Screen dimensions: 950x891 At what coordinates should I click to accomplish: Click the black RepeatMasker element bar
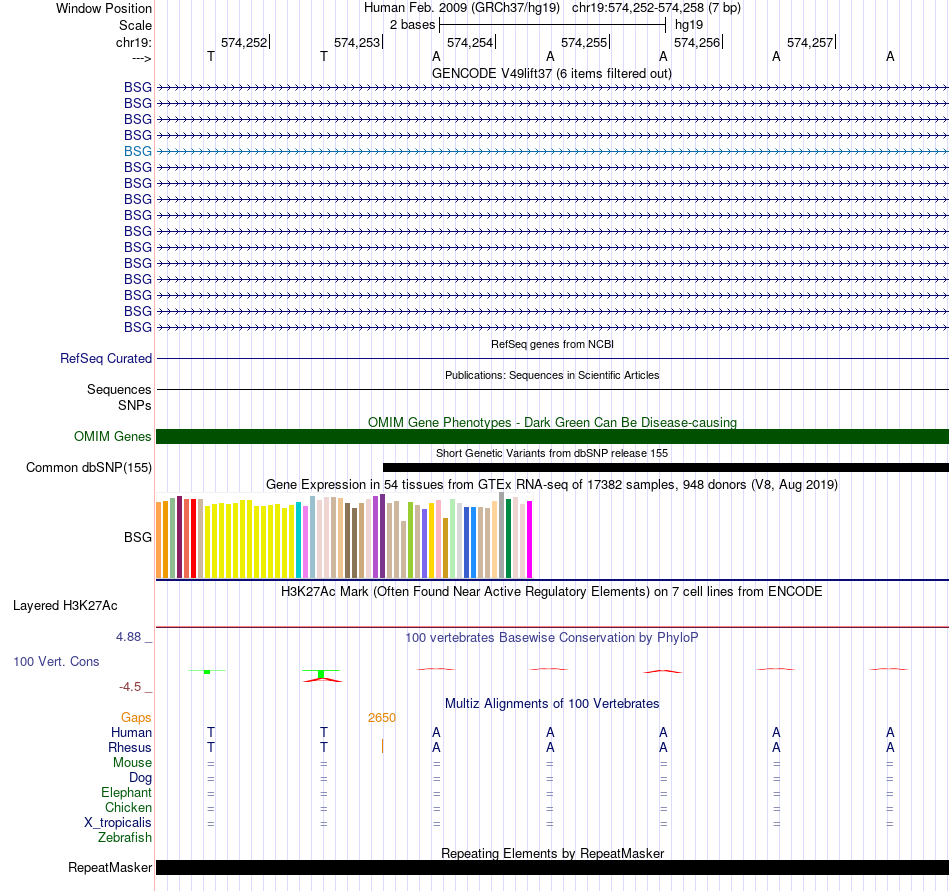(552, 867)
